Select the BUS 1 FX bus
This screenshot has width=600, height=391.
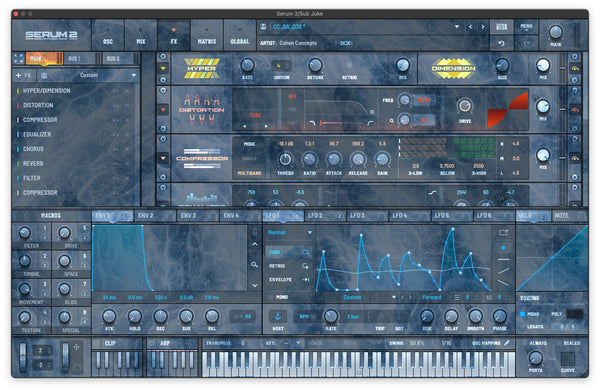[x=79, y=59]
